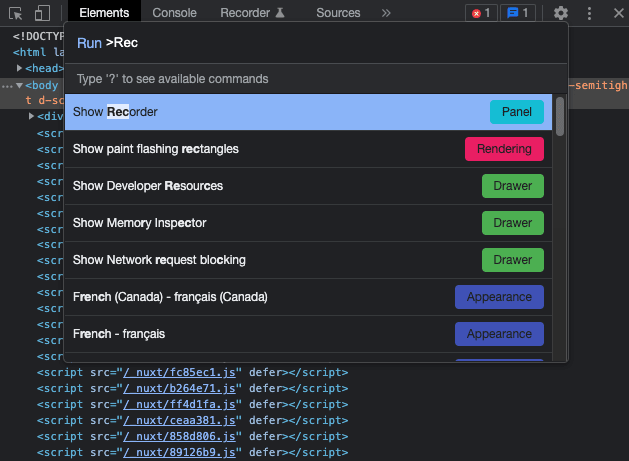Open the _nuxt/ff4d1fa.js script link

pos(179,405)
